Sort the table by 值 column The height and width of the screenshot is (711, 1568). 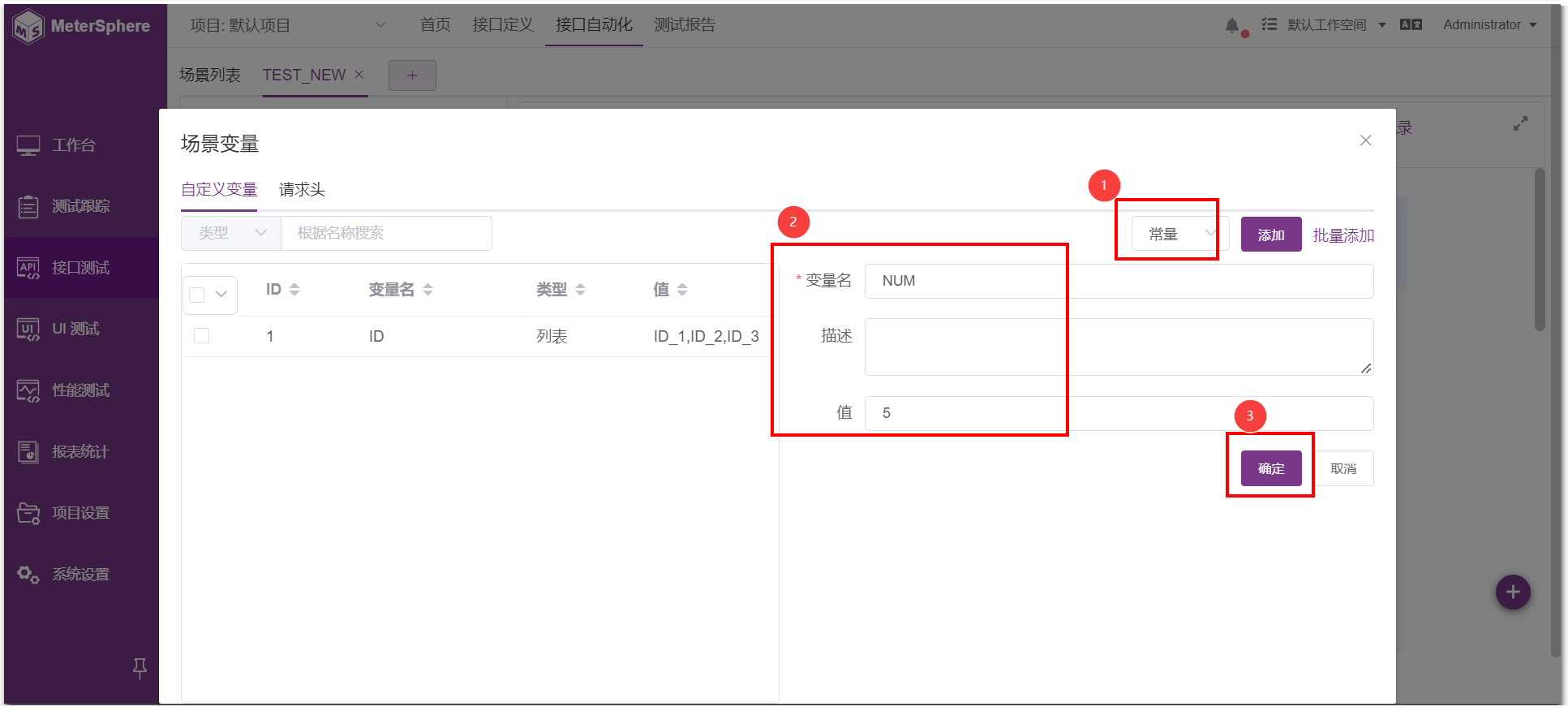coord(682,290)
